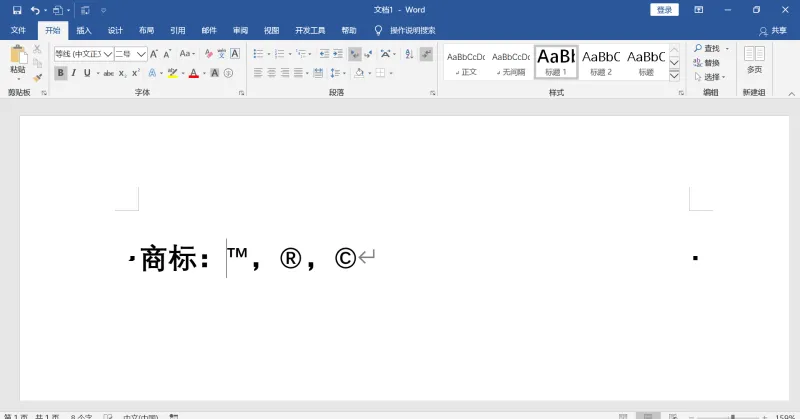800x419 pixels.
Task: Sort the selected paragraphs
Action: [409, 54]
